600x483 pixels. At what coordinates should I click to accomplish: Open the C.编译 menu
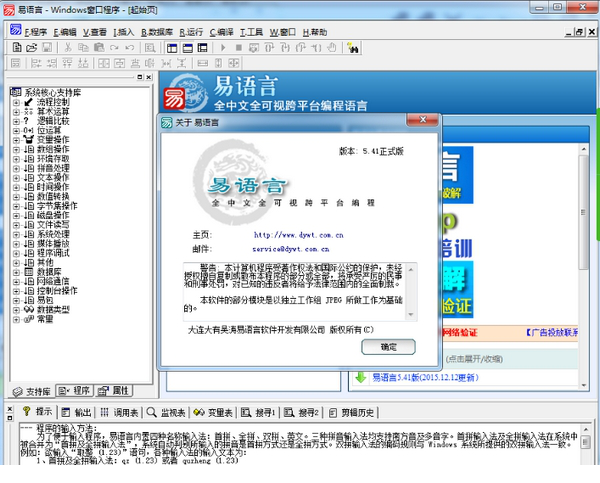pos(221,32)
